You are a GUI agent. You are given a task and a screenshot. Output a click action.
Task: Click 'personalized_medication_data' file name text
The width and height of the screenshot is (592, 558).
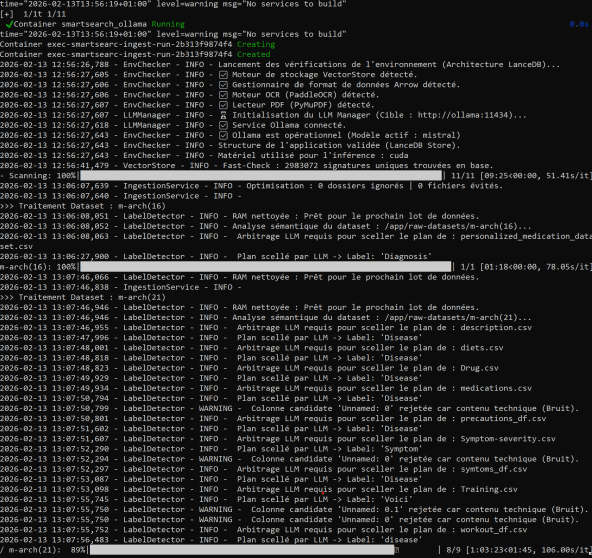[526, 236]
